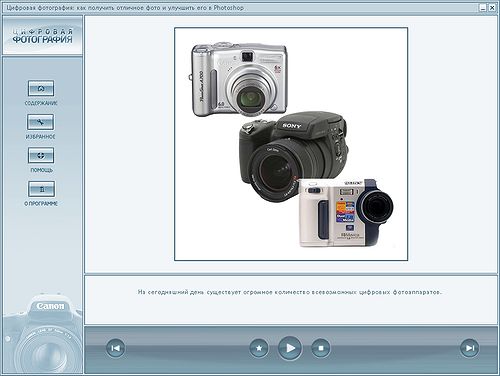This screenshot has width=500, height=376.
Task: Go back to the previous slide
Action: (115, 348)
